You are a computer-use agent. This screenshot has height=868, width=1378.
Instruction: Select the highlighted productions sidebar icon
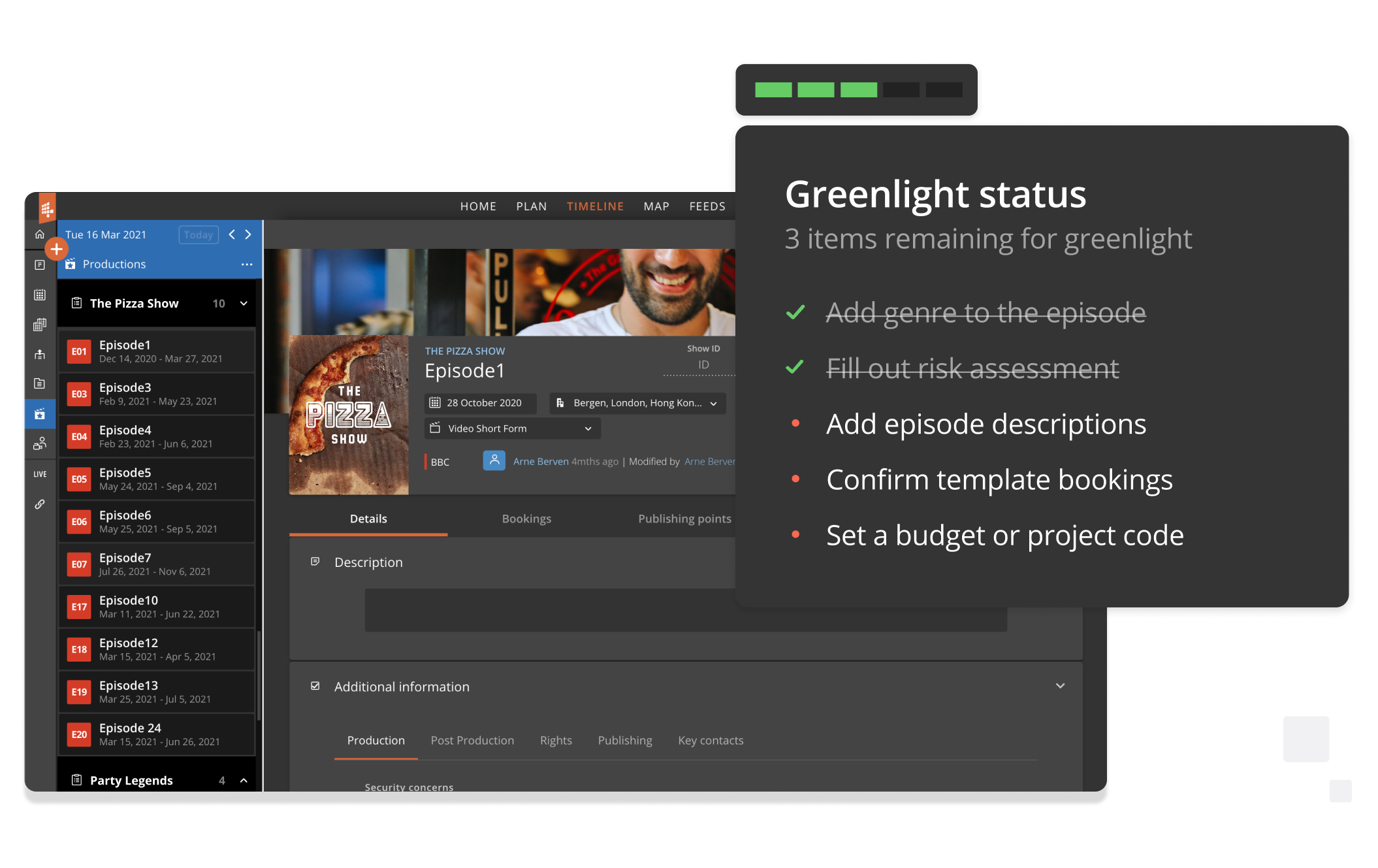point(40,413)
